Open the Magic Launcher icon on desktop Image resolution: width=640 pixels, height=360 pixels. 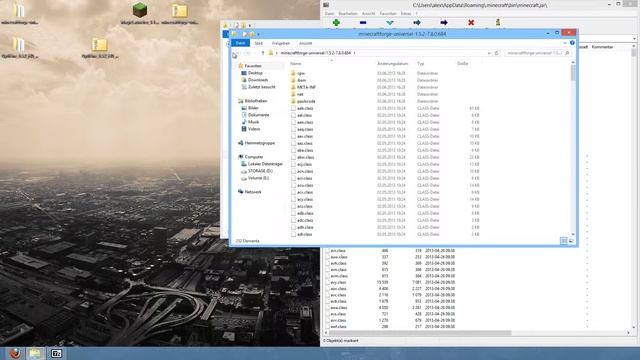140,13
